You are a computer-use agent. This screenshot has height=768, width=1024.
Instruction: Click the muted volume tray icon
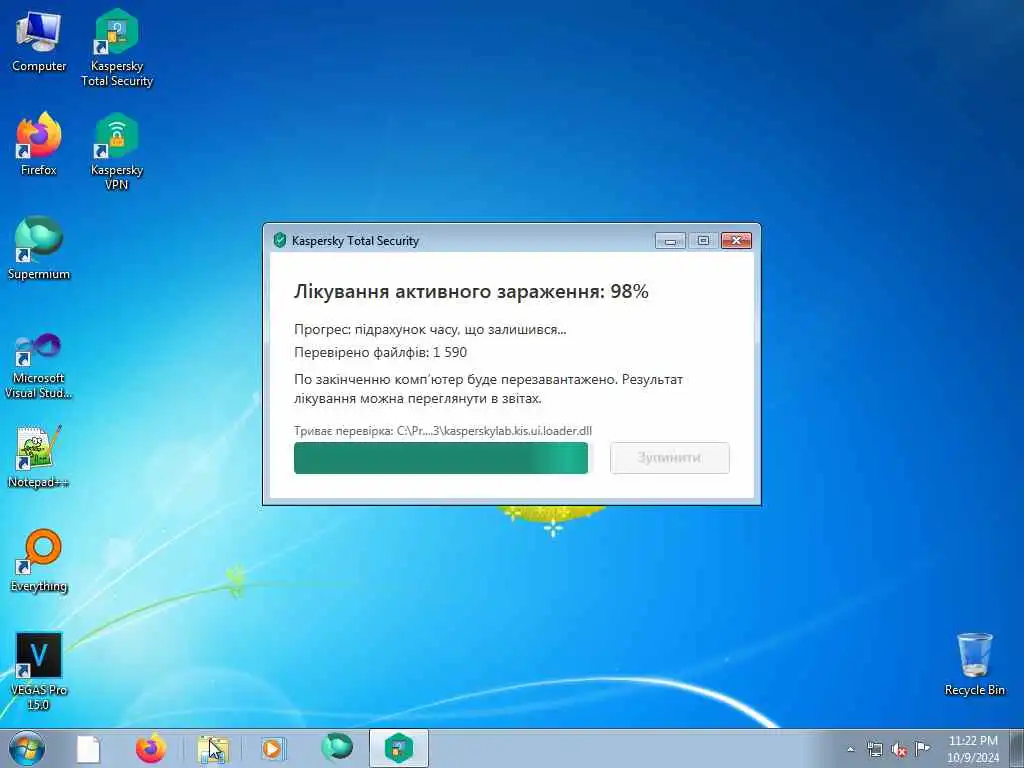[899, 750]
